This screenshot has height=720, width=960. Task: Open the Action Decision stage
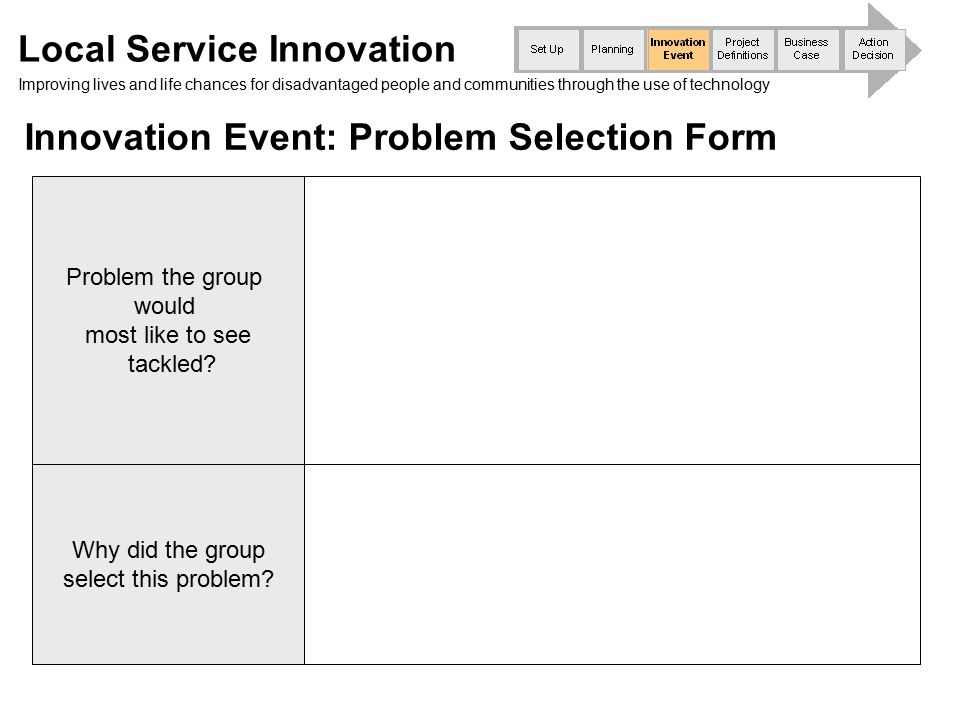tap(873, 50)
